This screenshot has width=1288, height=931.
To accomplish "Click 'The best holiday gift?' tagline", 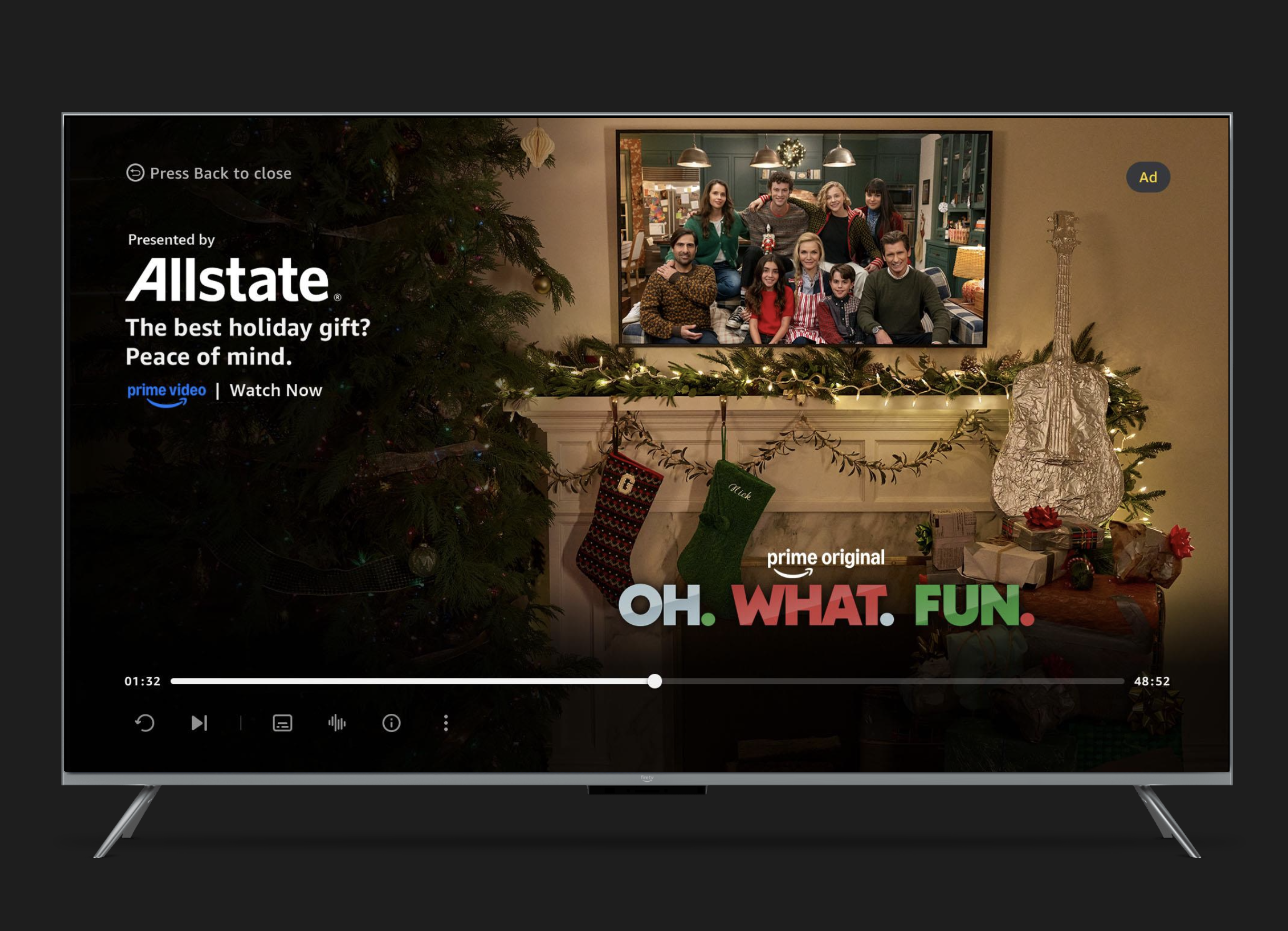I will click(x=248, y=328).
